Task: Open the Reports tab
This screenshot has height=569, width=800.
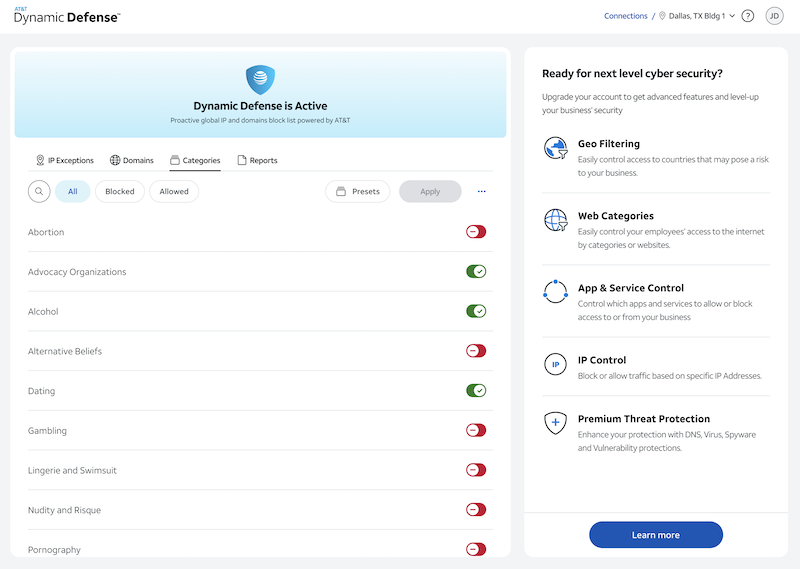Action: tap(258, 160)
